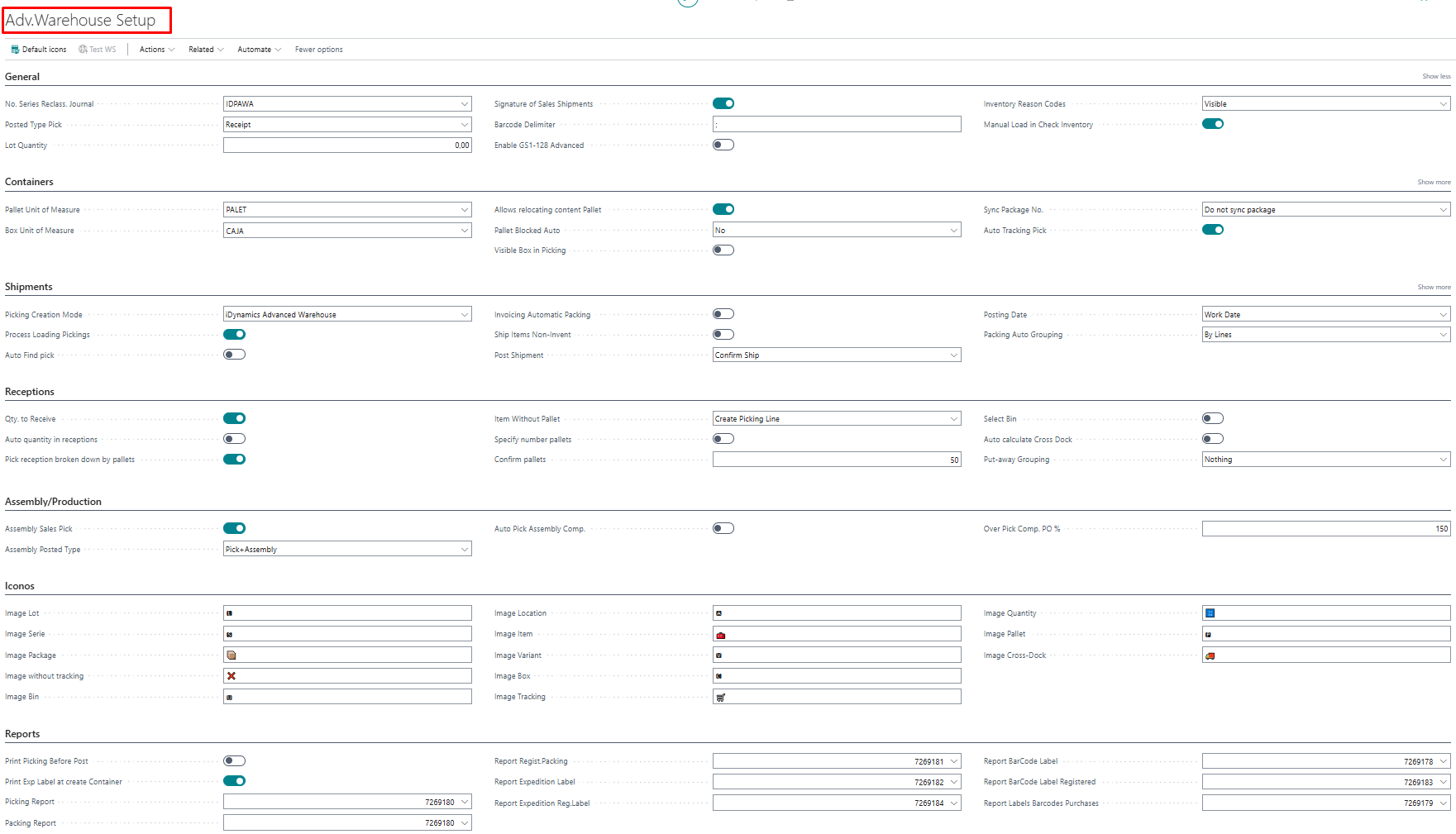
Task: Click the Default icons toolbar icon
Action: point(15,50)
